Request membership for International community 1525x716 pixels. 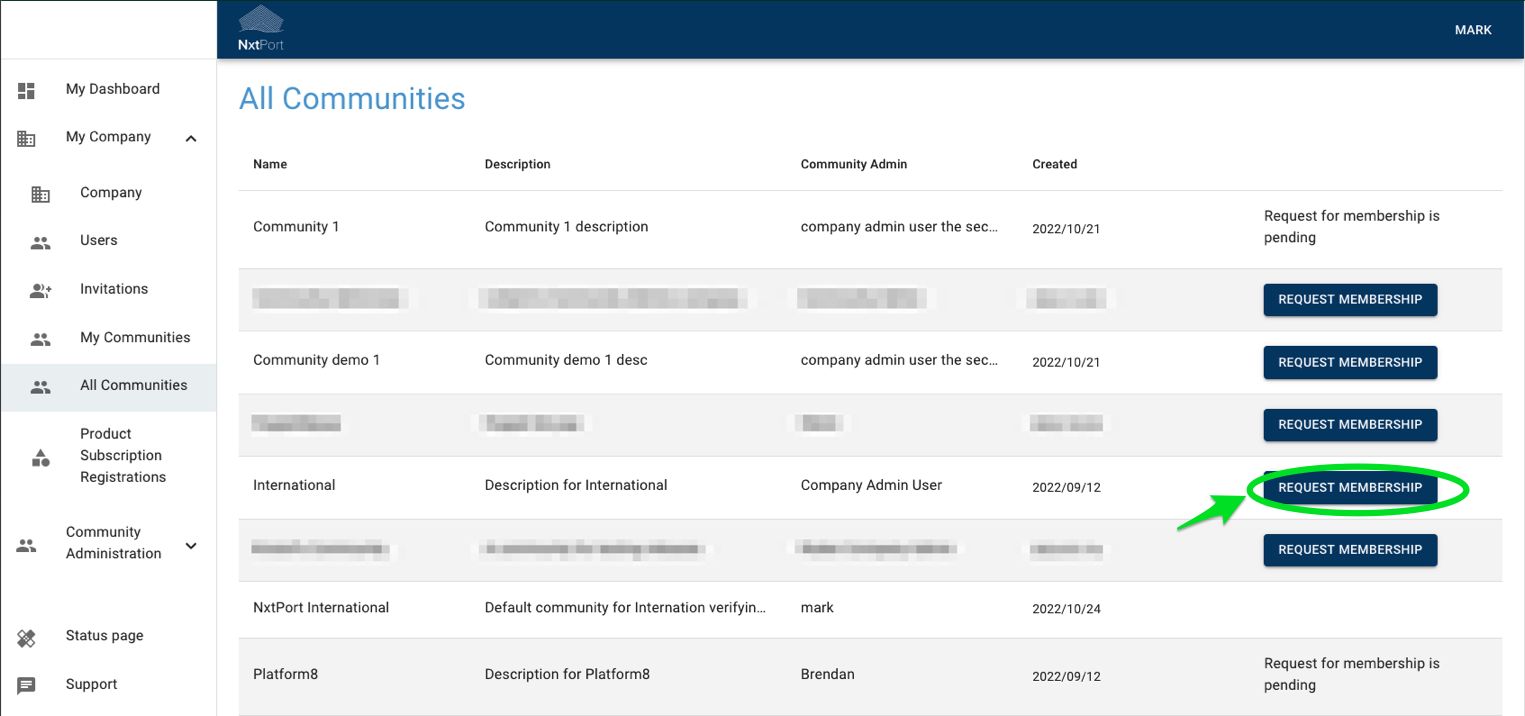[1349, 488]
